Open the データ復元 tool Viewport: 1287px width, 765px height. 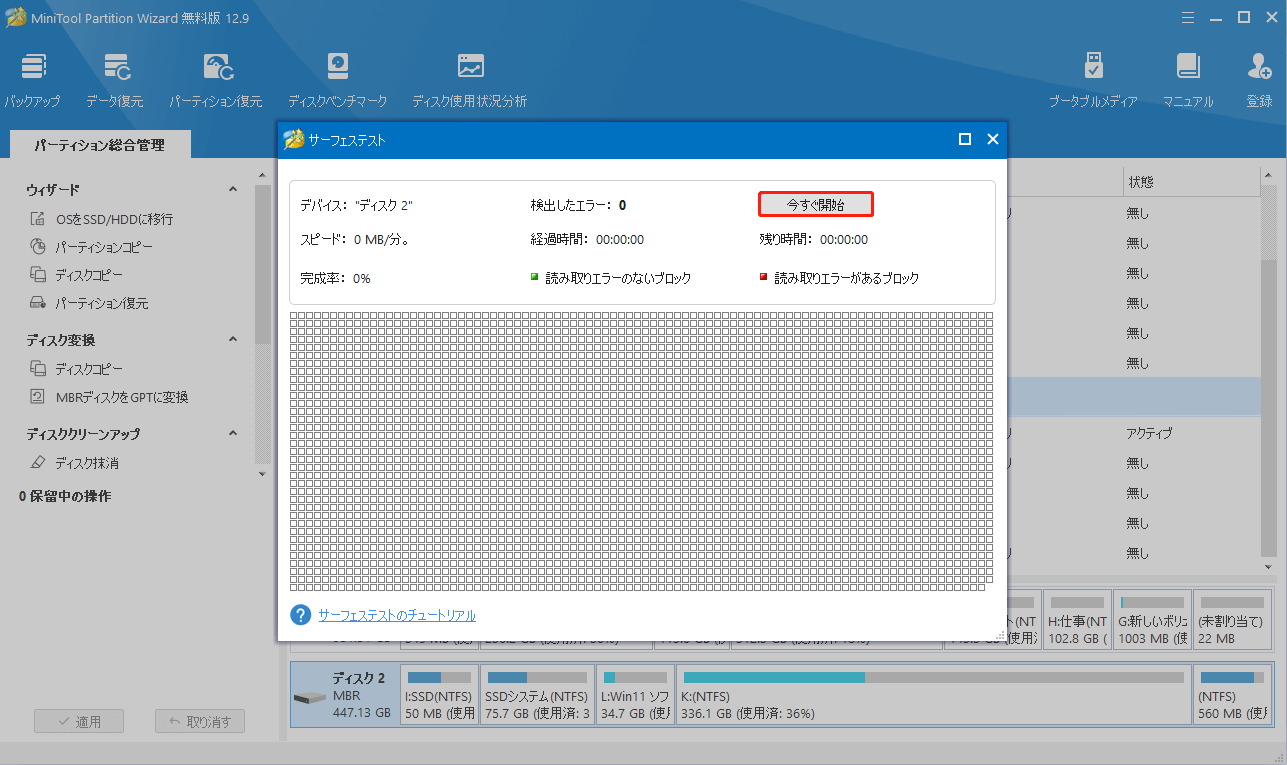115,81
